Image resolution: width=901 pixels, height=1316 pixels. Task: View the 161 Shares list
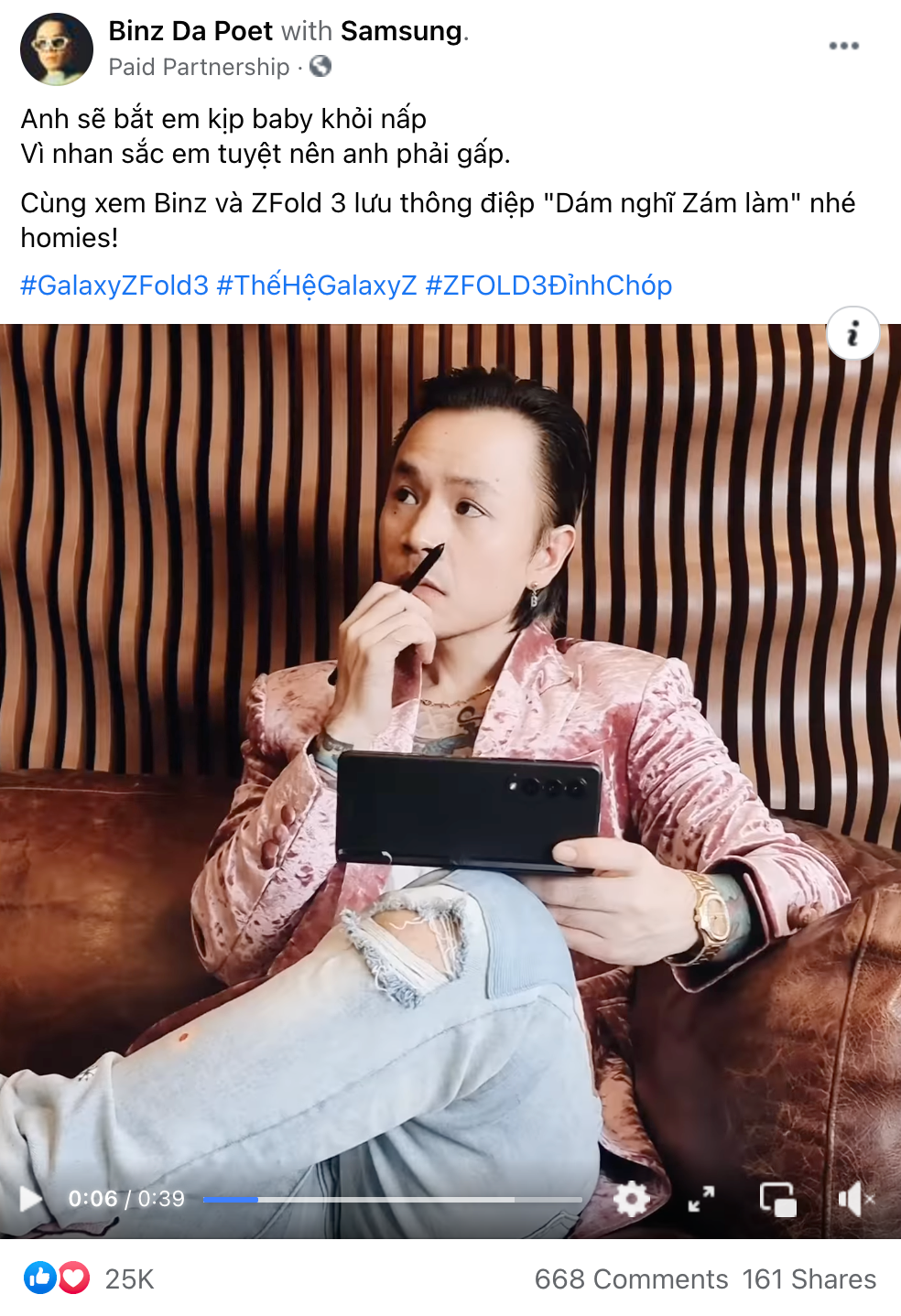tap(809, 1278)
